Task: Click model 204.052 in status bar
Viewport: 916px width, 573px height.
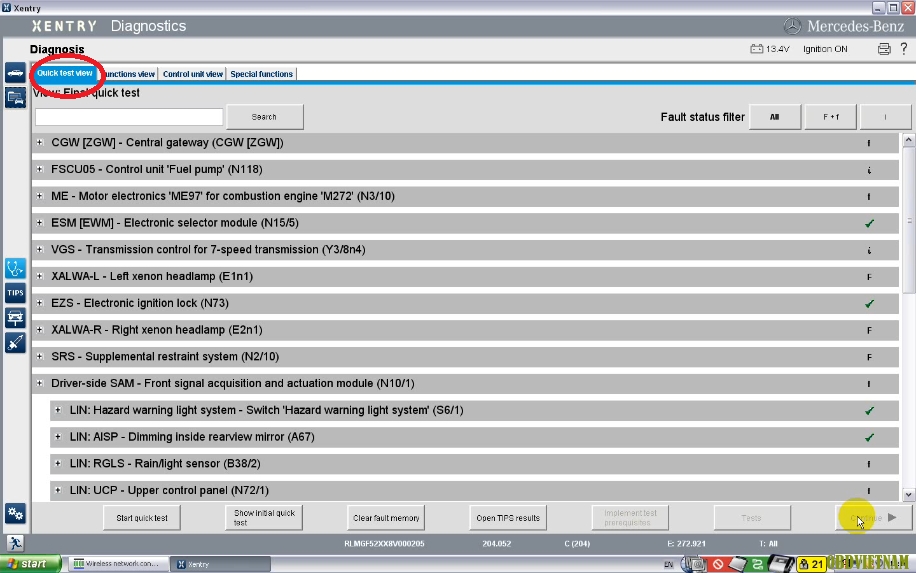Action: click(x=497, y=544)
